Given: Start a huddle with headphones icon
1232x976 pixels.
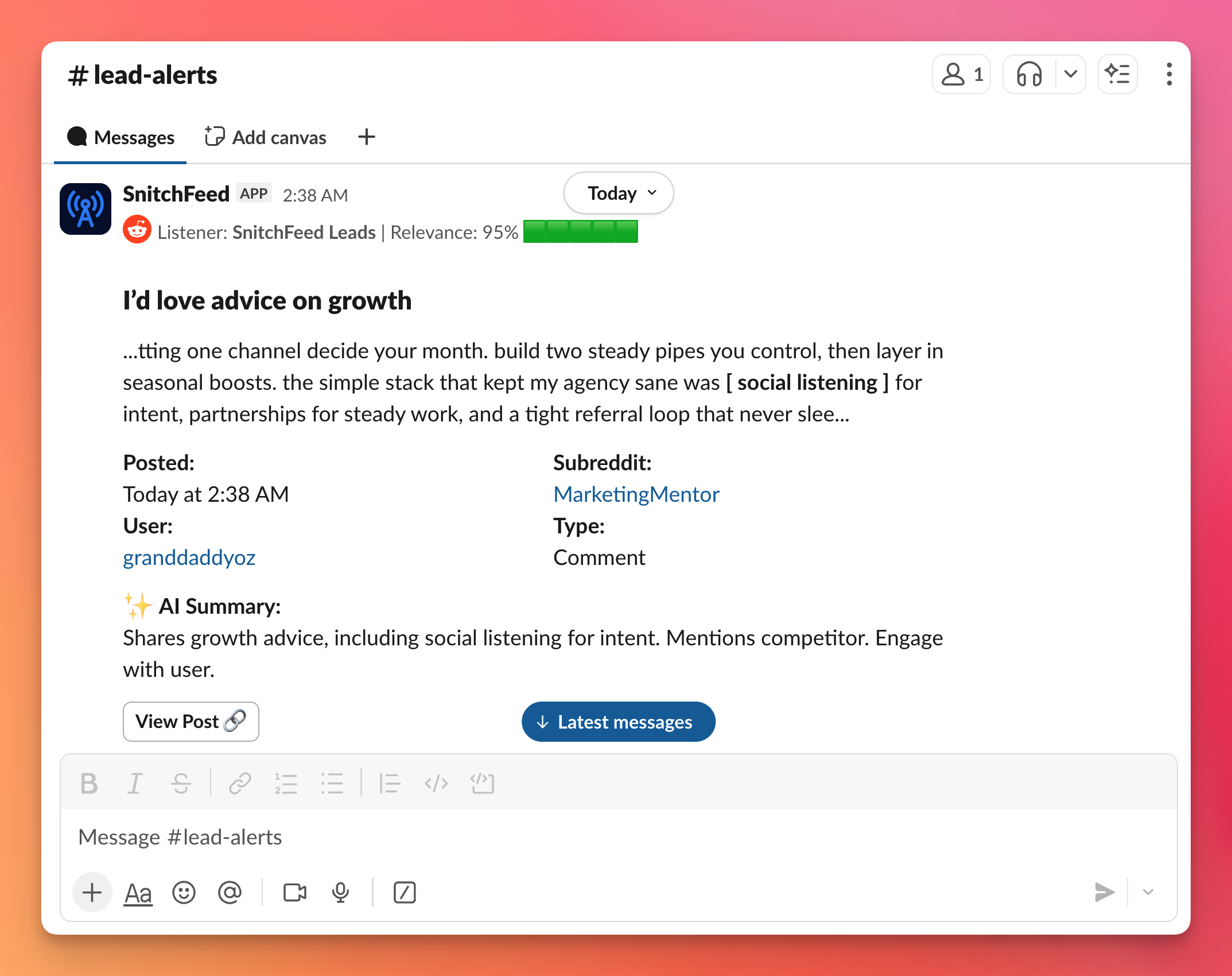Looking at the screenshot, I should click(1029, 74).
